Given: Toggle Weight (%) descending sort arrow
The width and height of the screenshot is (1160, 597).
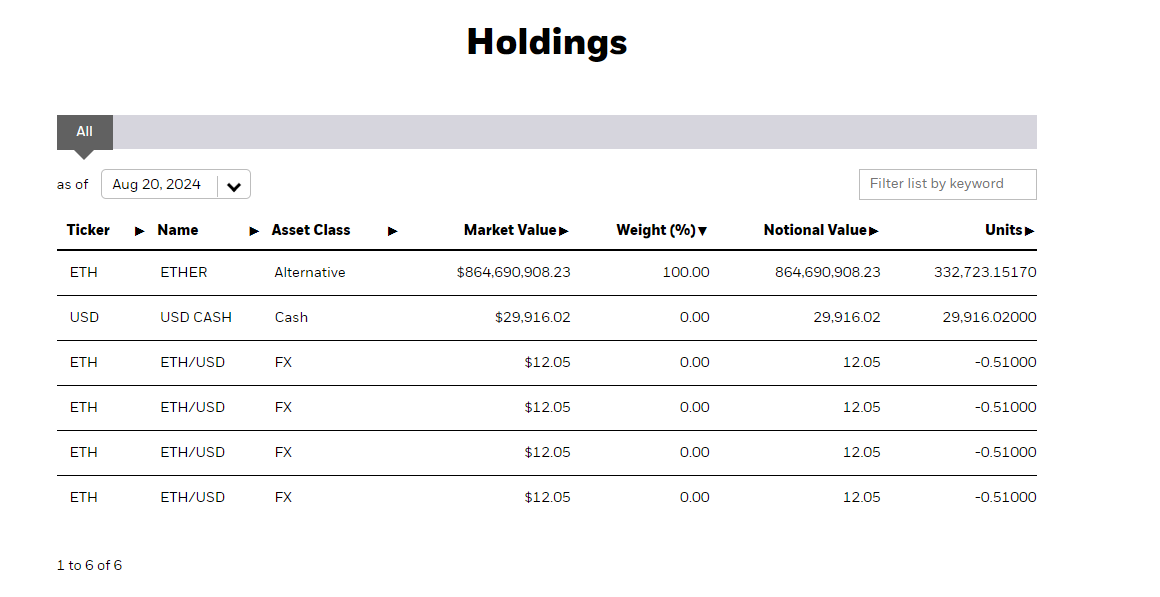Looking at the screenshot, I should (x=702, y=232).
